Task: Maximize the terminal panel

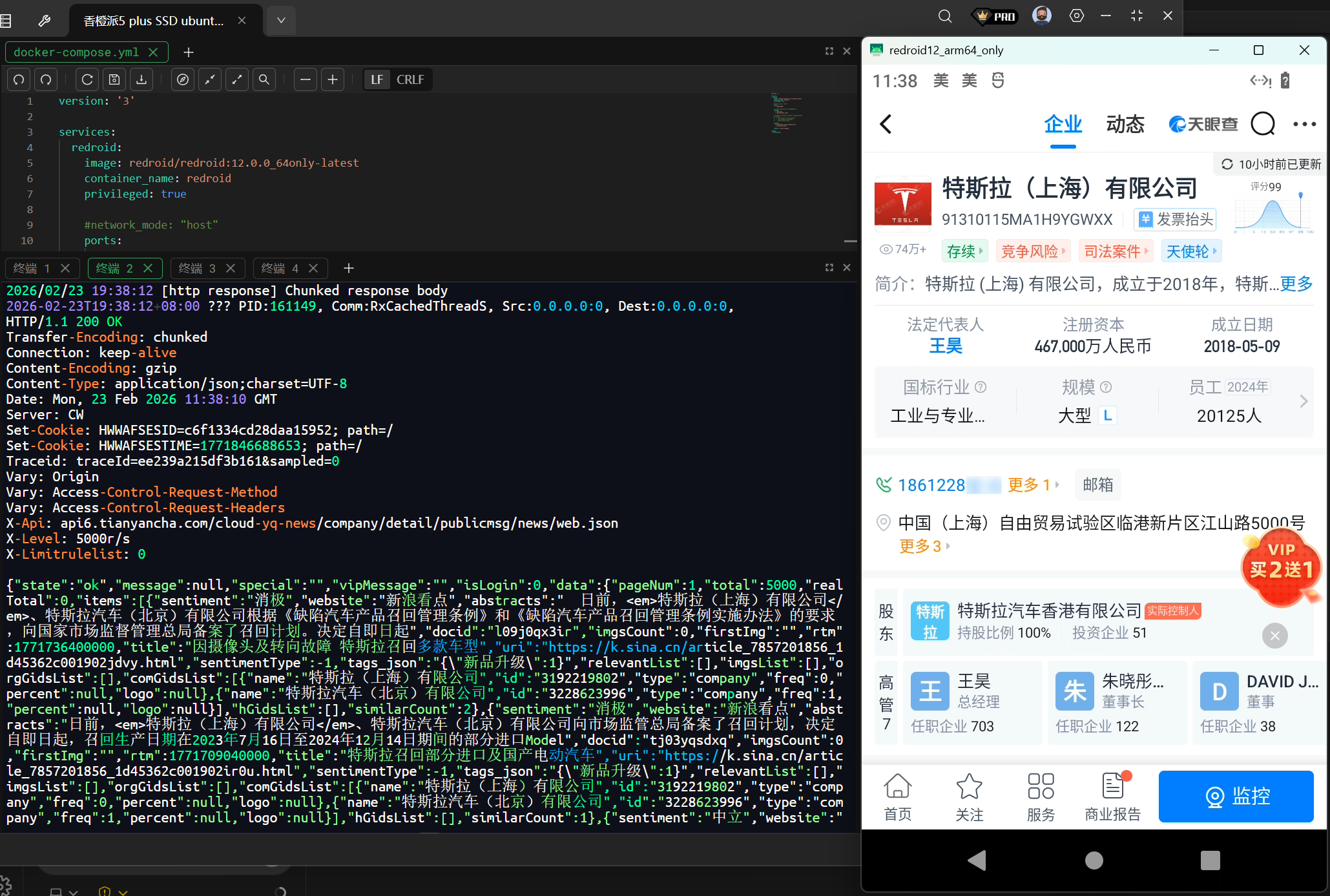Action: [829, 267]
